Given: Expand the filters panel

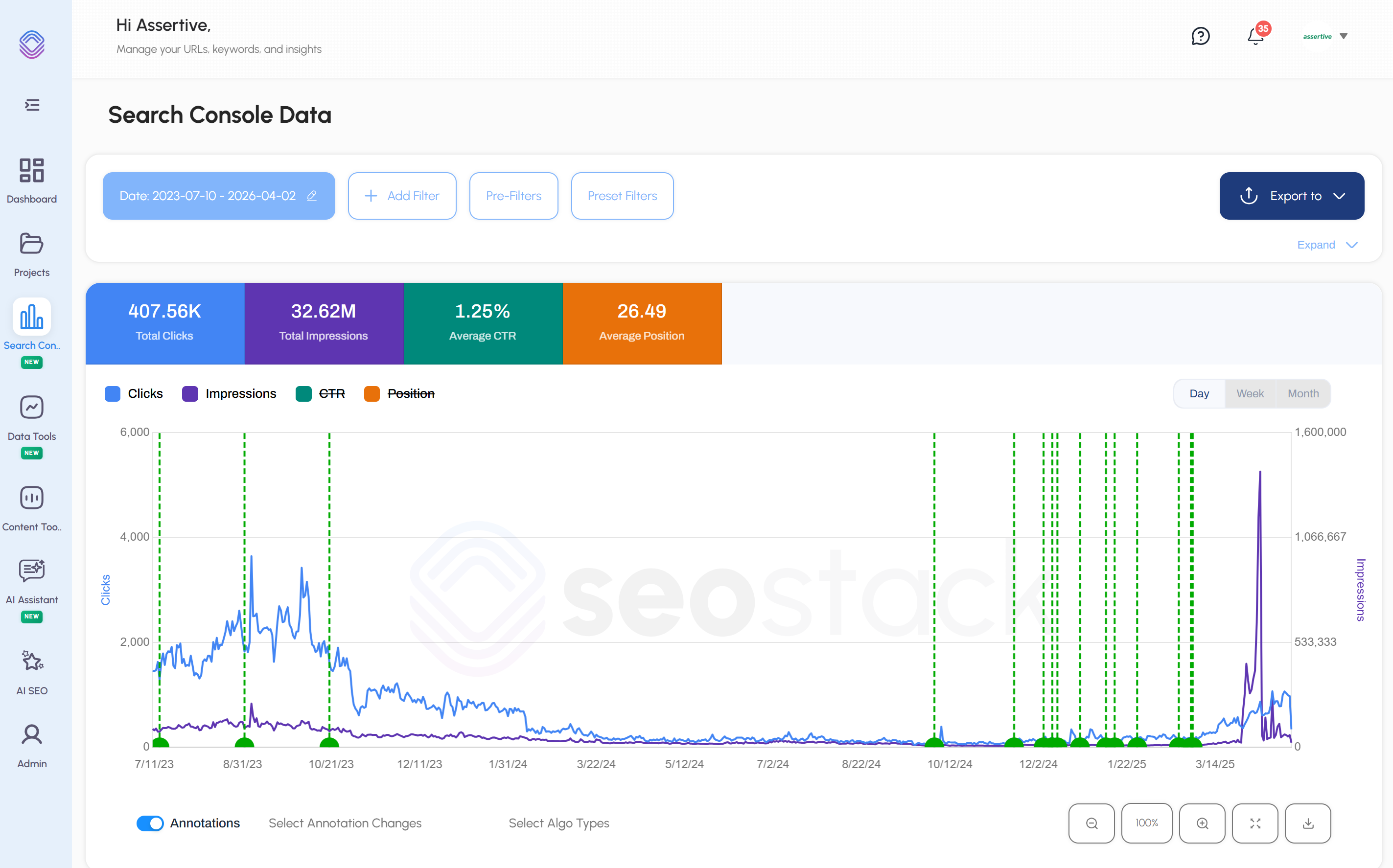Looking at the screenshot, I should coord(1327,245).
